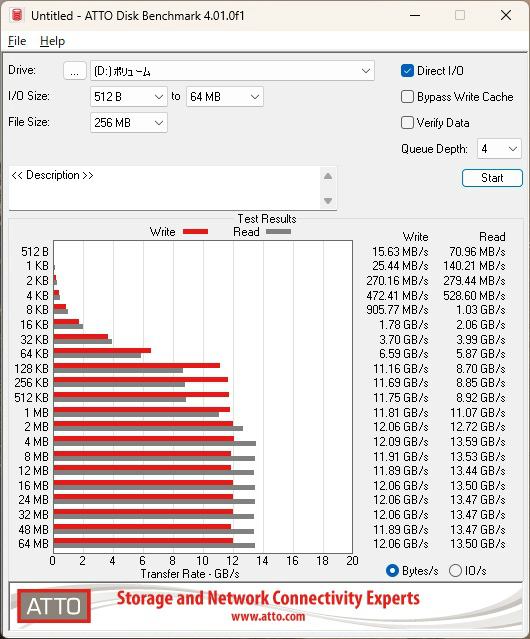Open the Help menu

(52, 41)
